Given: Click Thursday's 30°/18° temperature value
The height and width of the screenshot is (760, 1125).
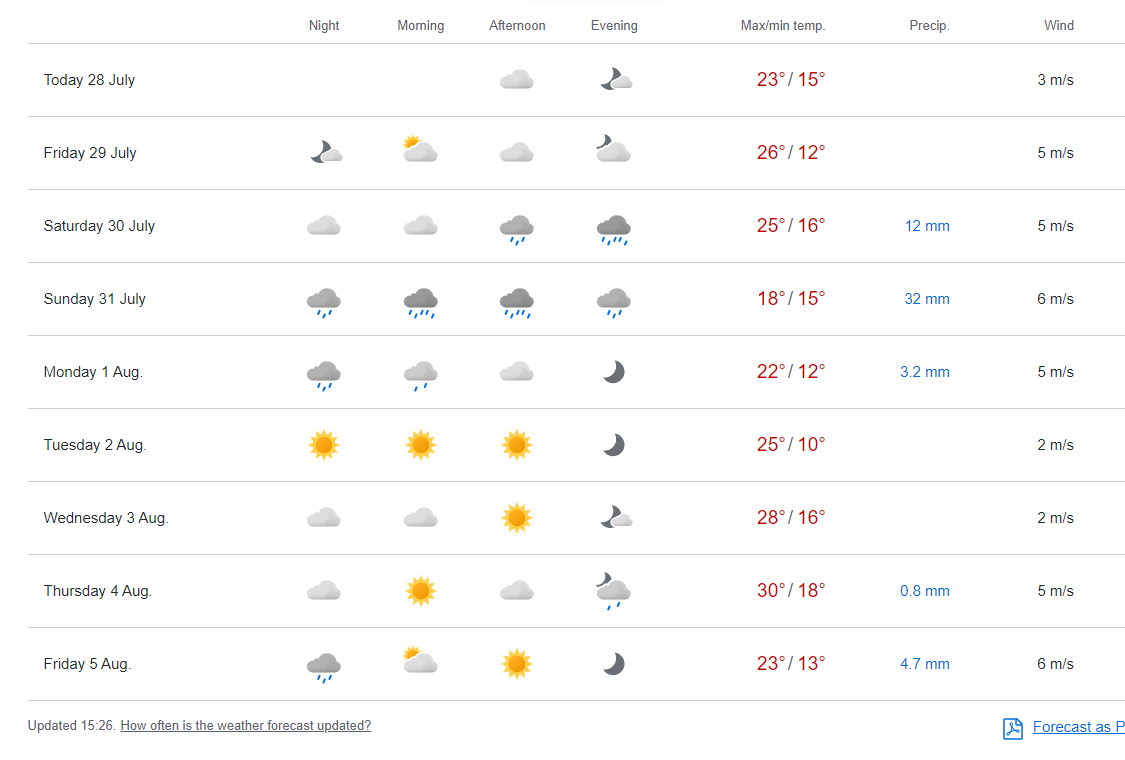Looking at the screenshot, I should pos(790,591).
